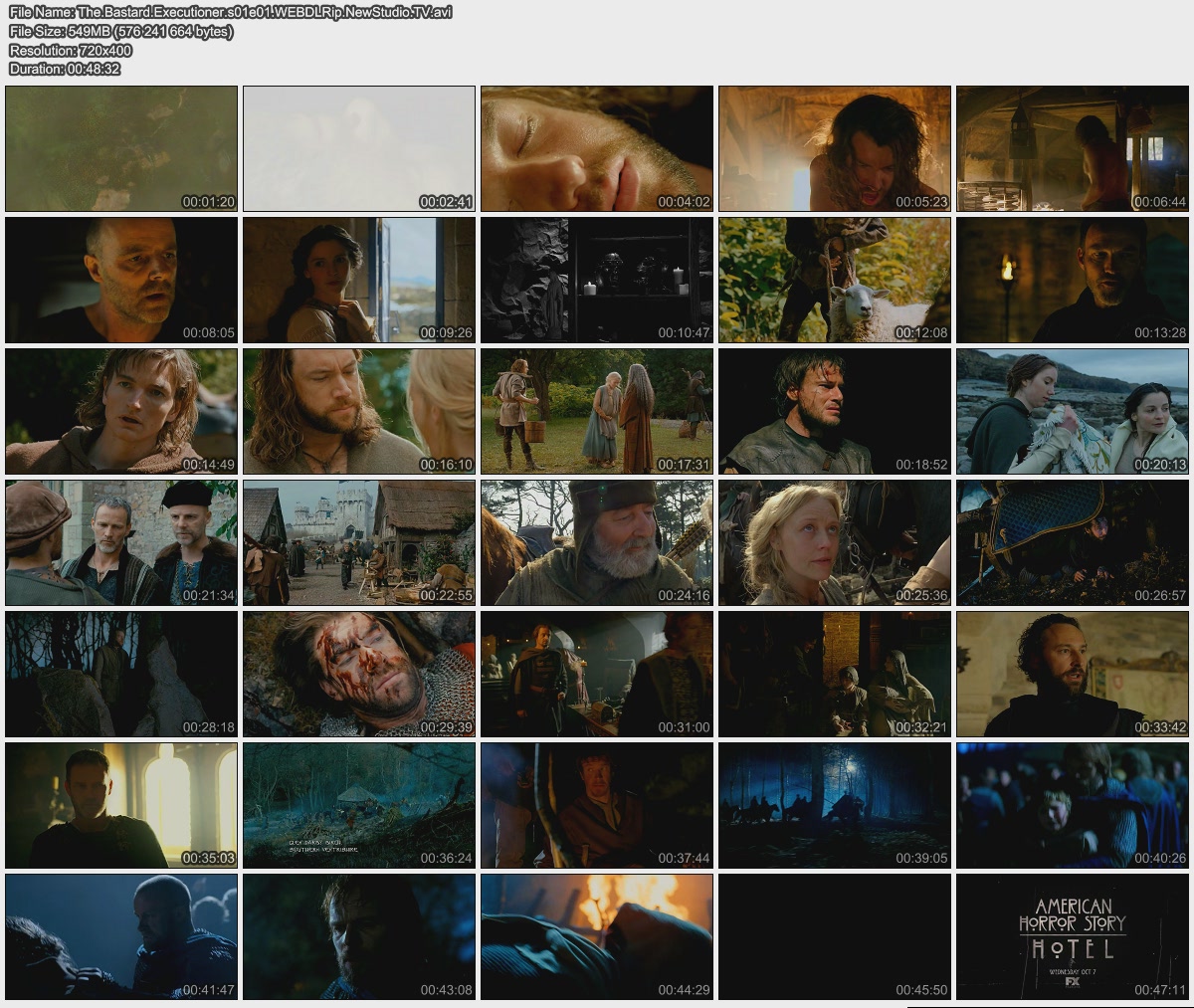Viewport: 1194px width, 1008px height.
Task: Select the black frame at 00:45:50
Action: 835,937
